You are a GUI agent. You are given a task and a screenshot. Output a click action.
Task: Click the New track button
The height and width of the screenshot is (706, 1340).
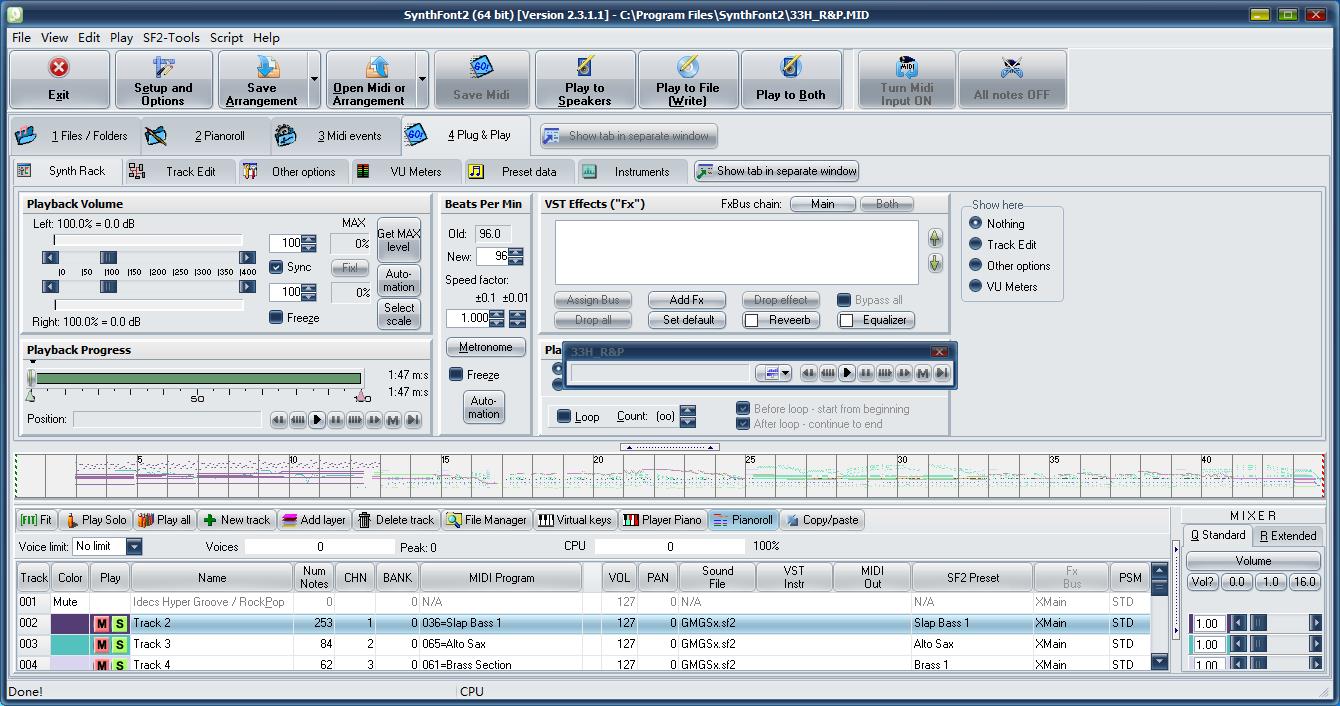click(x=236, y=520)
